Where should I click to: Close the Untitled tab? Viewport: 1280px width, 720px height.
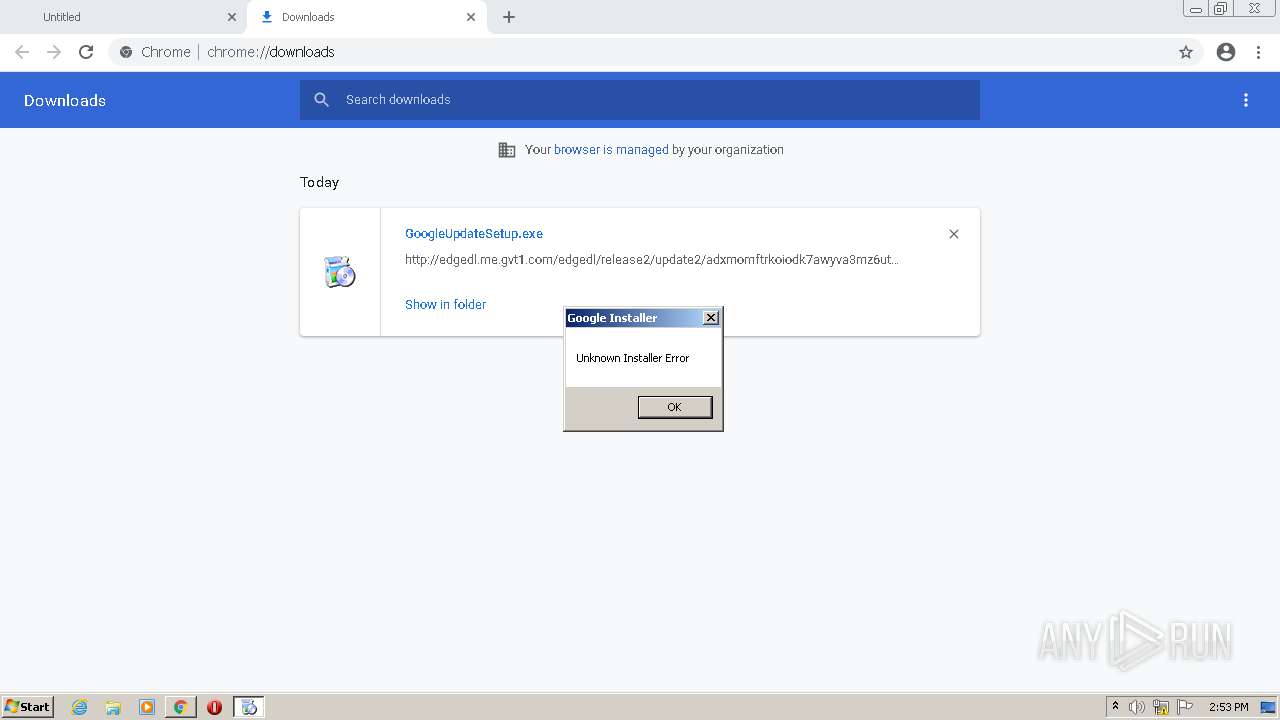click(231, 17)
